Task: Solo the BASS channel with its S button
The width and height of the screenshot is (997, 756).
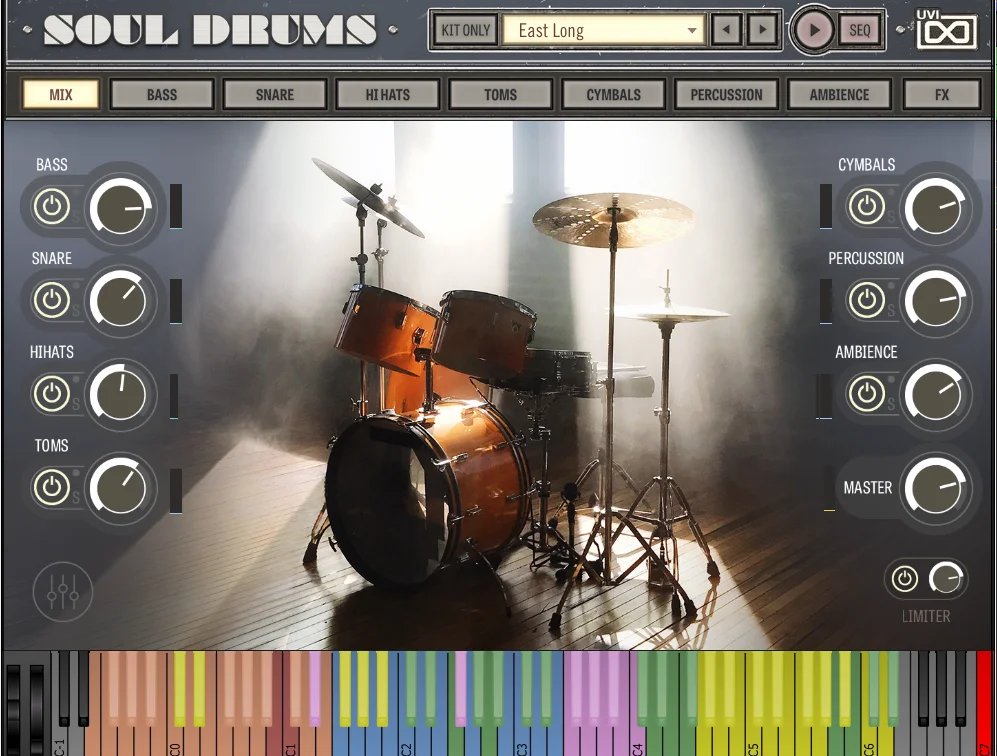Action: 76,217
